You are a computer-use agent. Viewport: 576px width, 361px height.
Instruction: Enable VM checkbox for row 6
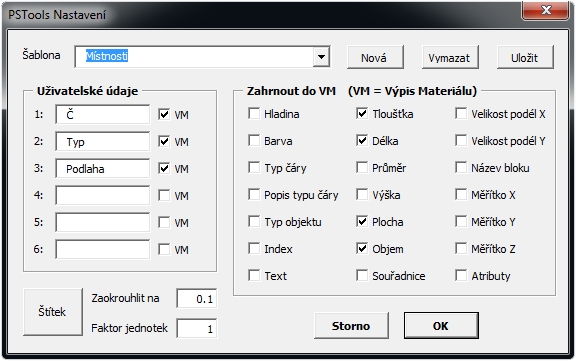tap(164, 249)
